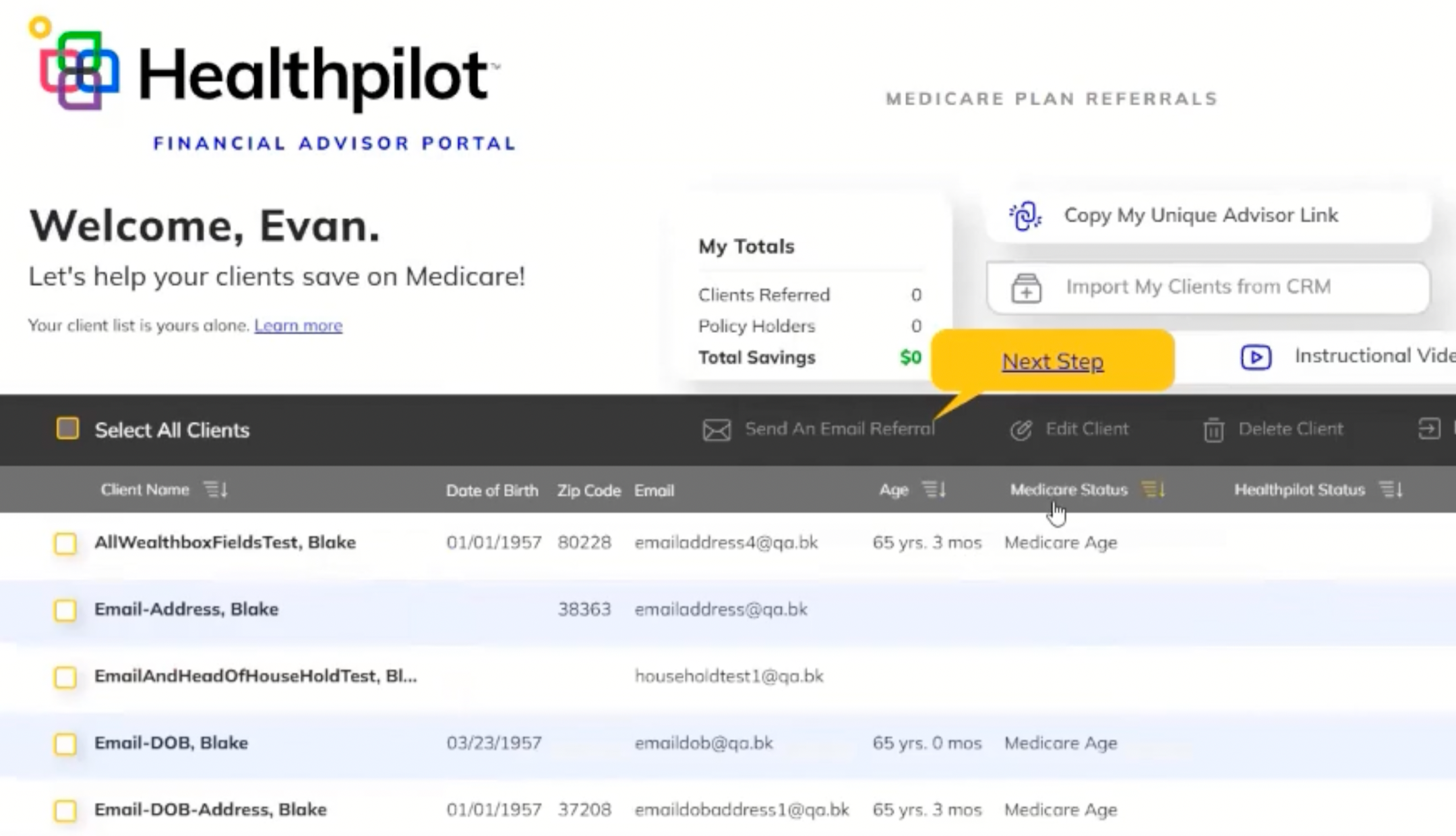Click the envelope email referral icon
The image size is (1456, 836).
717,429
